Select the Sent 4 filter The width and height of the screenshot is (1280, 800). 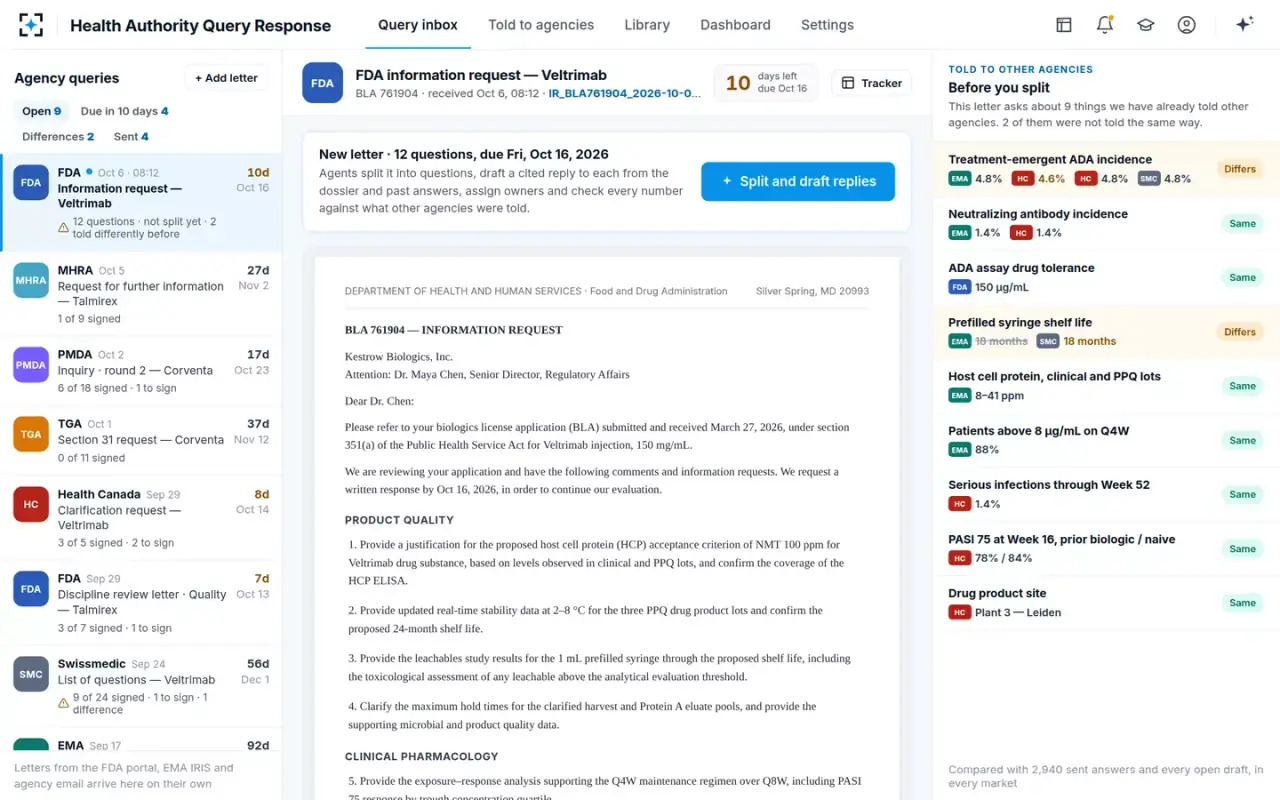(x=131, y=136)
